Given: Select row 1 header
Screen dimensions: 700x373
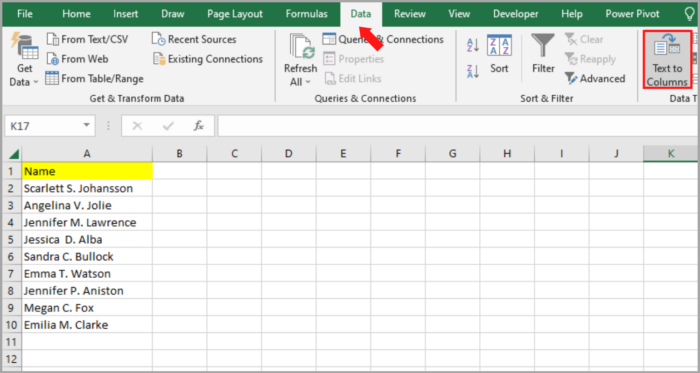Looking at the screenshot, I should pyautogui.click(x=12, y=171).
